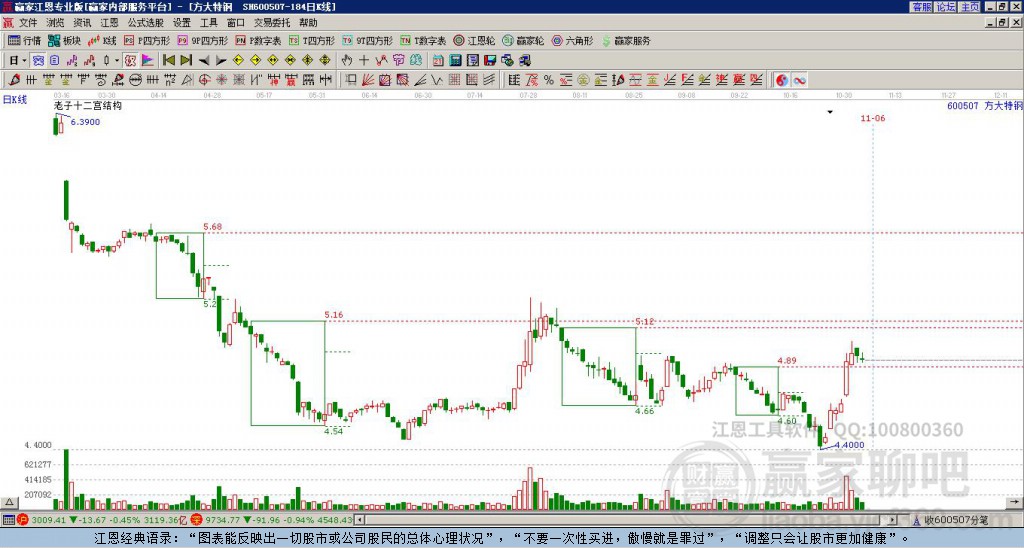Open the 江恩 menu
The height and width of the screenshot is (548, 1024).
click(109, 23)
